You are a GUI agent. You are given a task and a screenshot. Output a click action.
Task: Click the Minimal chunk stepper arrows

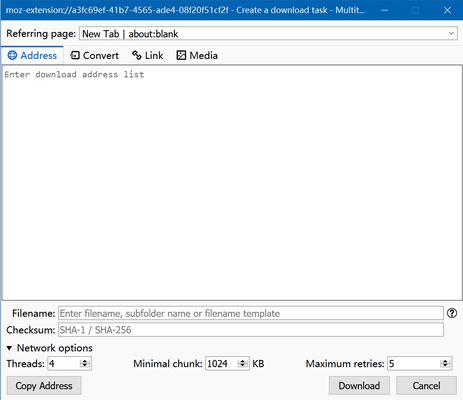click(243, 363)
